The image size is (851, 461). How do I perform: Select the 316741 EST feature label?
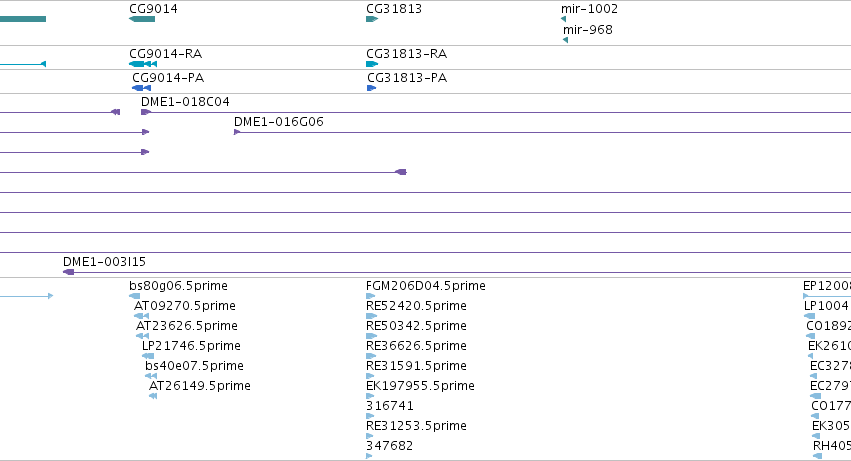[x=390, y=406]
